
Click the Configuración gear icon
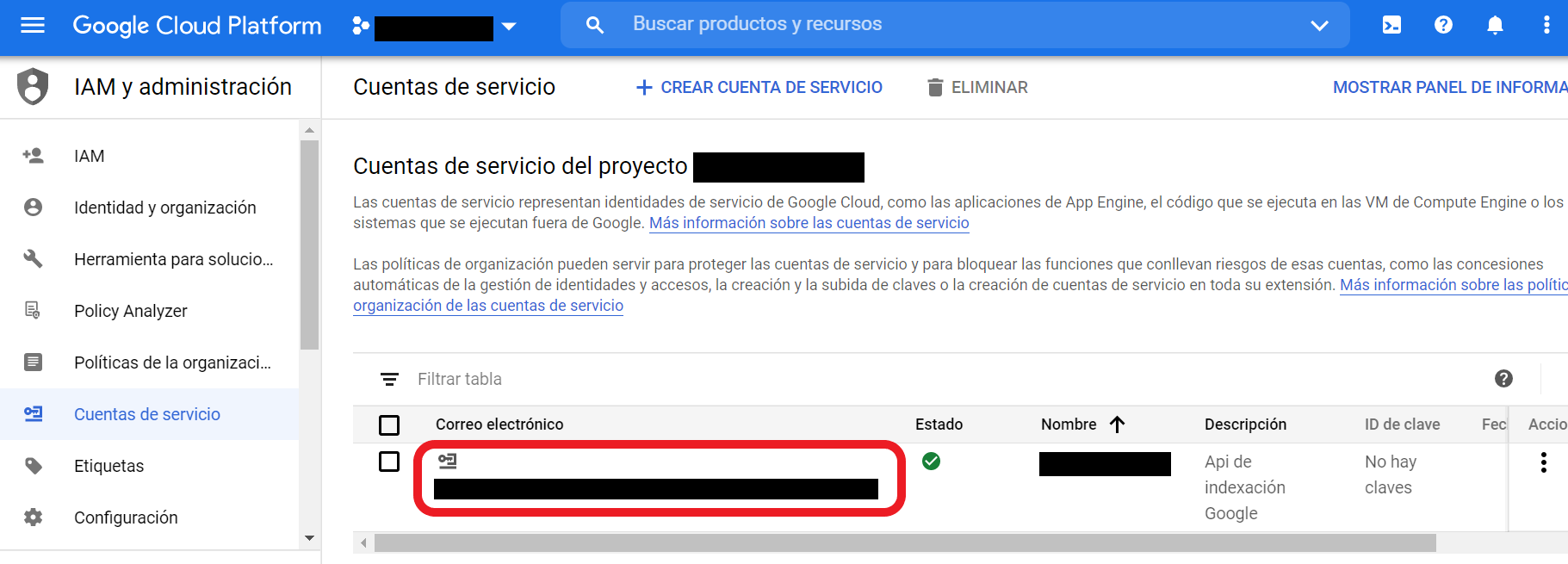(x=33, y=518)
